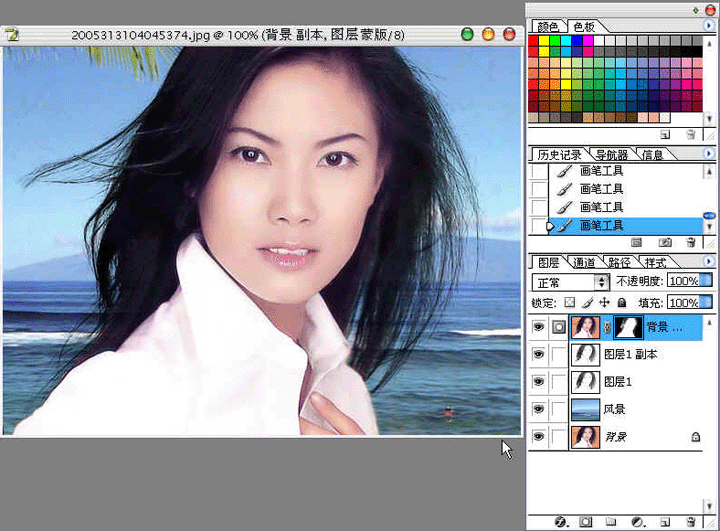Toggle link box beside 图层1 副本 layer
This screenshot has width=720, height=531.
pyautogui.click(x=559, y=355)
